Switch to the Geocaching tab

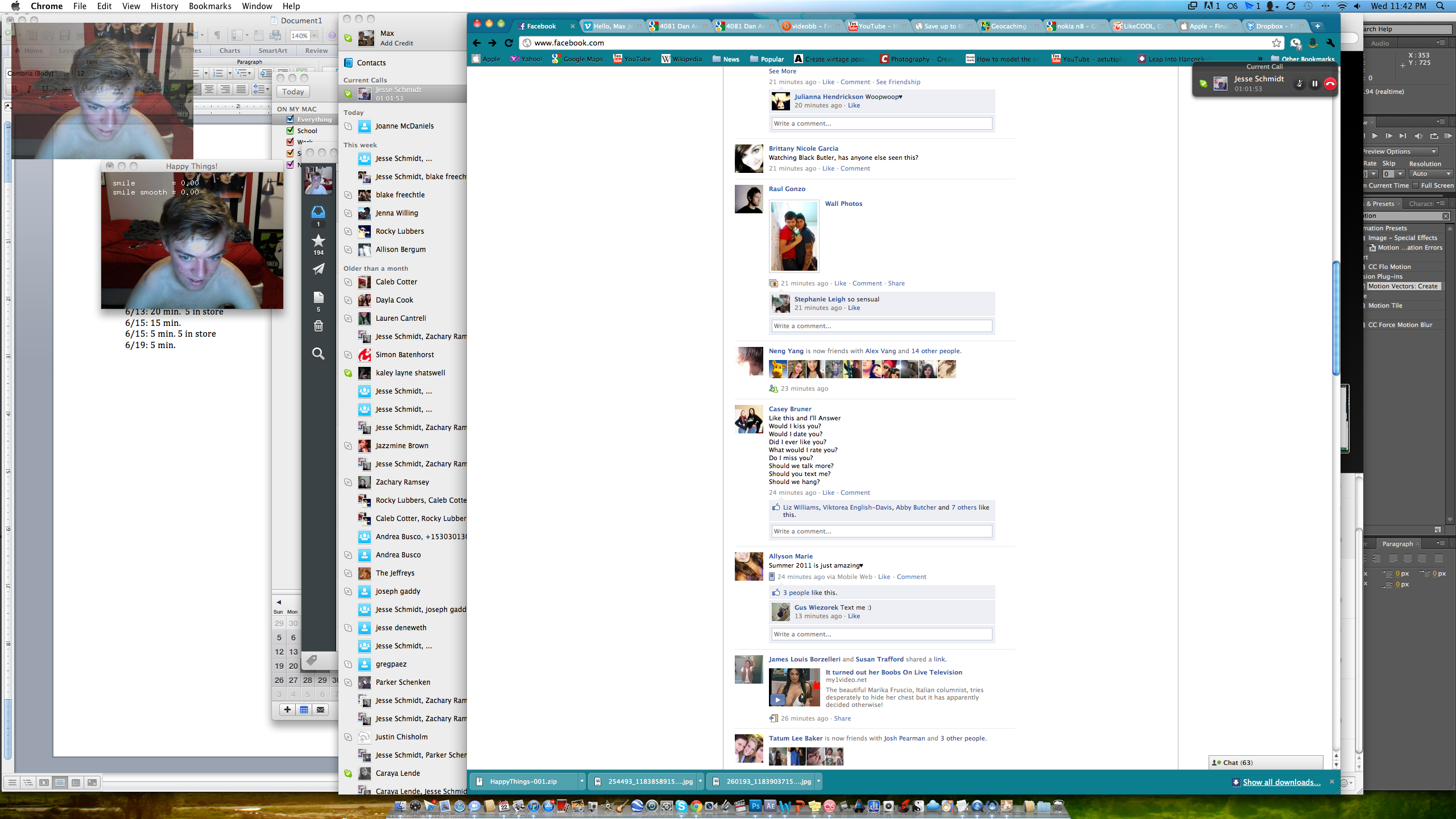tap(1009, 26)
